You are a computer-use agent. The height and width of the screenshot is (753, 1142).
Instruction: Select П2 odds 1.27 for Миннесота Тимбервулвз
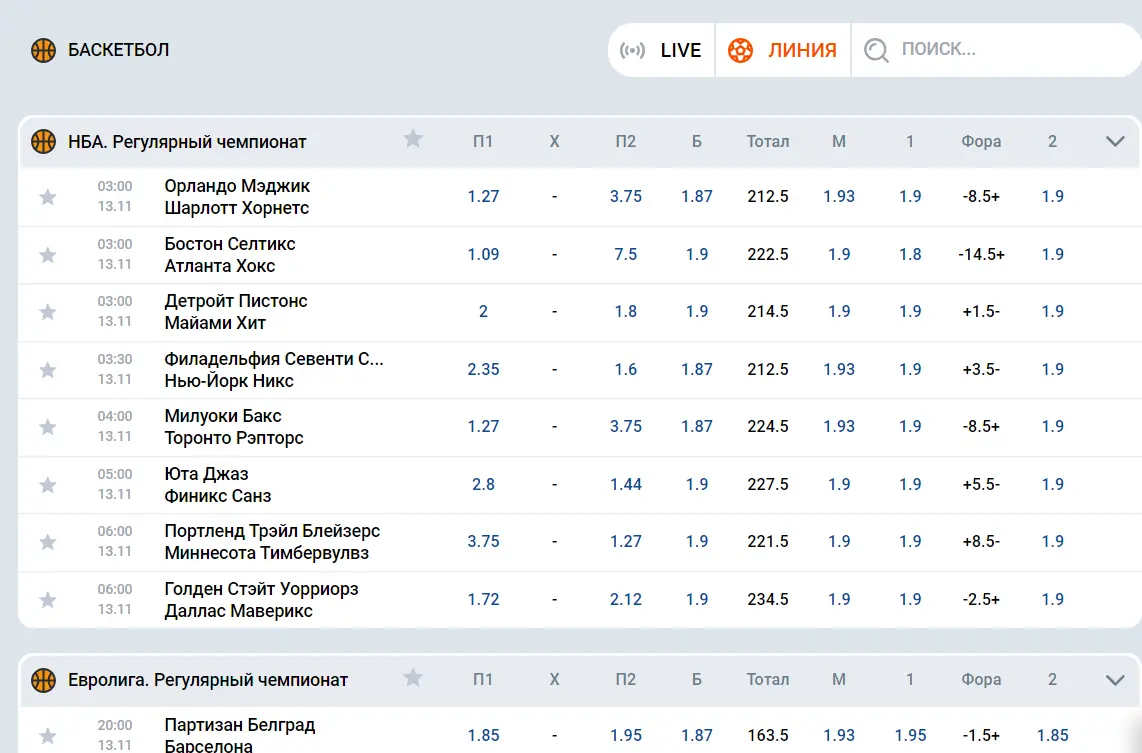[626, 542]
